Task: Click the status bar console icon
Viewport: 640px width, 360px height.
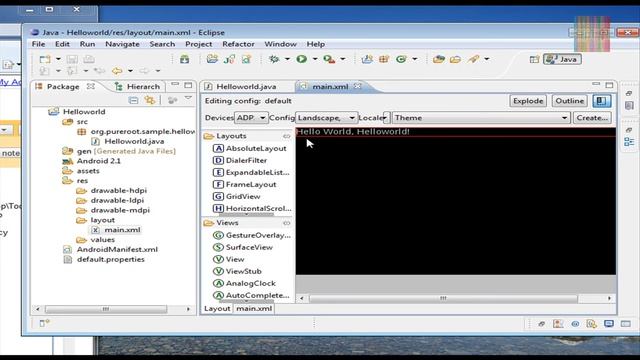Action: tap(609, 324)
